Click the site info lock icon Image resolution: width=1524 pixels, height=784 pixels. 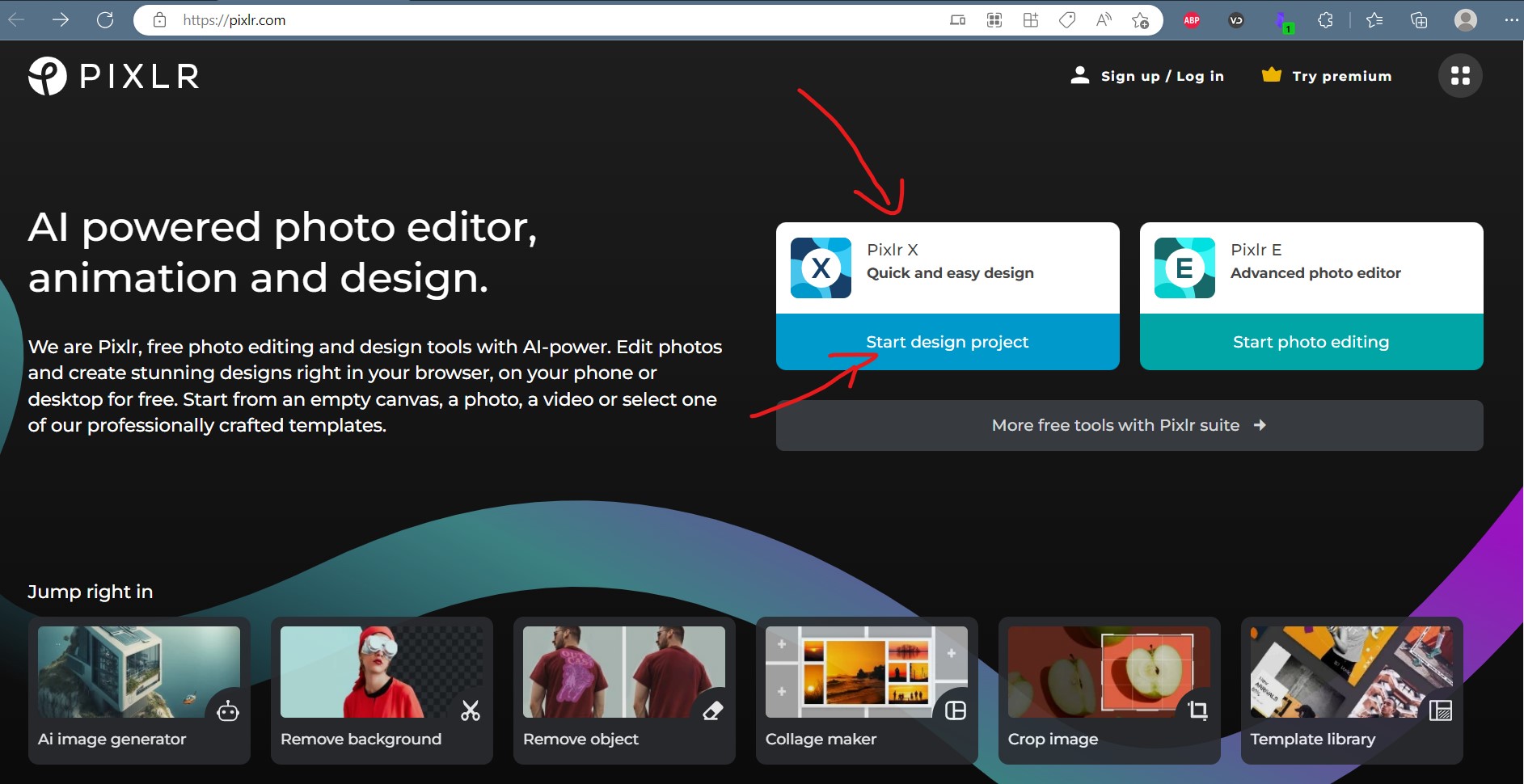[x=160, y=20]
